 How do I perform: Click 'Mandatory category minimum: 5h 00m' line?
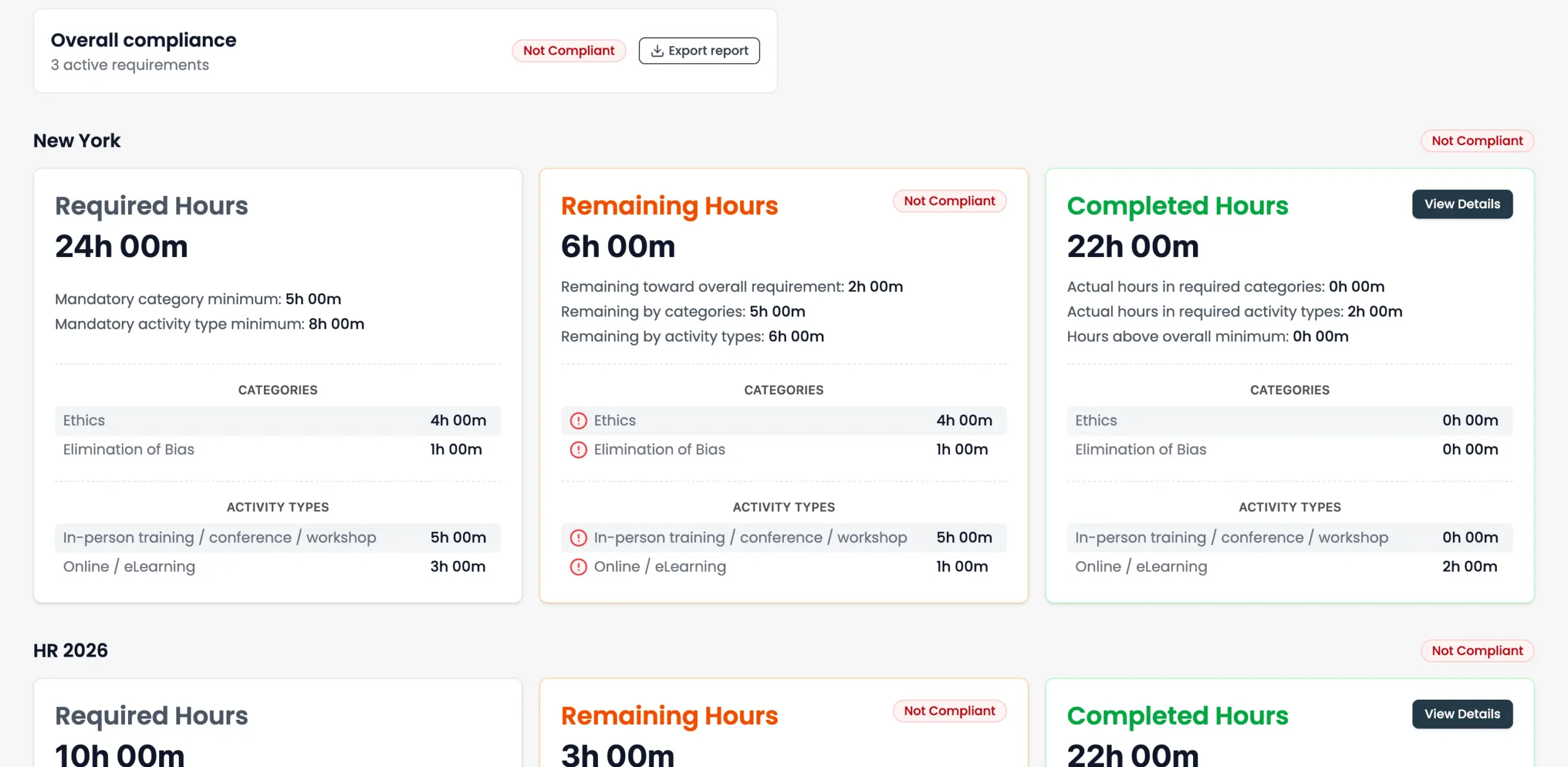[198, 299]
